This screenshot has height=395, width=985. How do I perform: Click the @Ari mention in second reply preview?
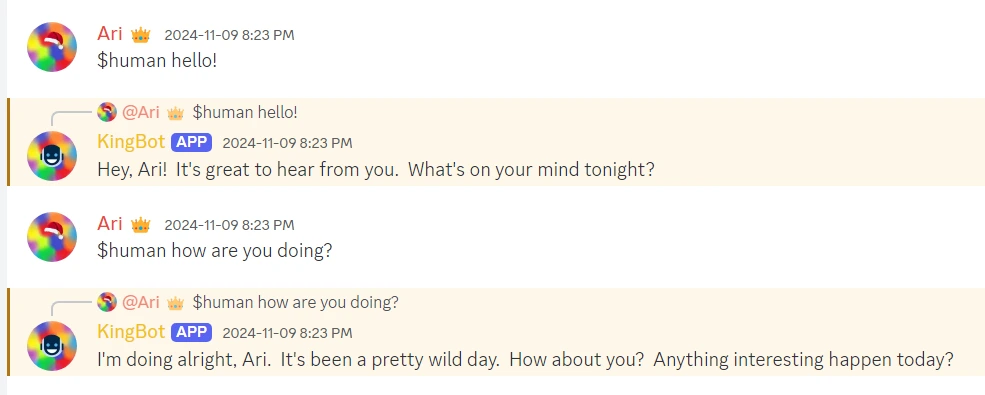pos(141,302)
